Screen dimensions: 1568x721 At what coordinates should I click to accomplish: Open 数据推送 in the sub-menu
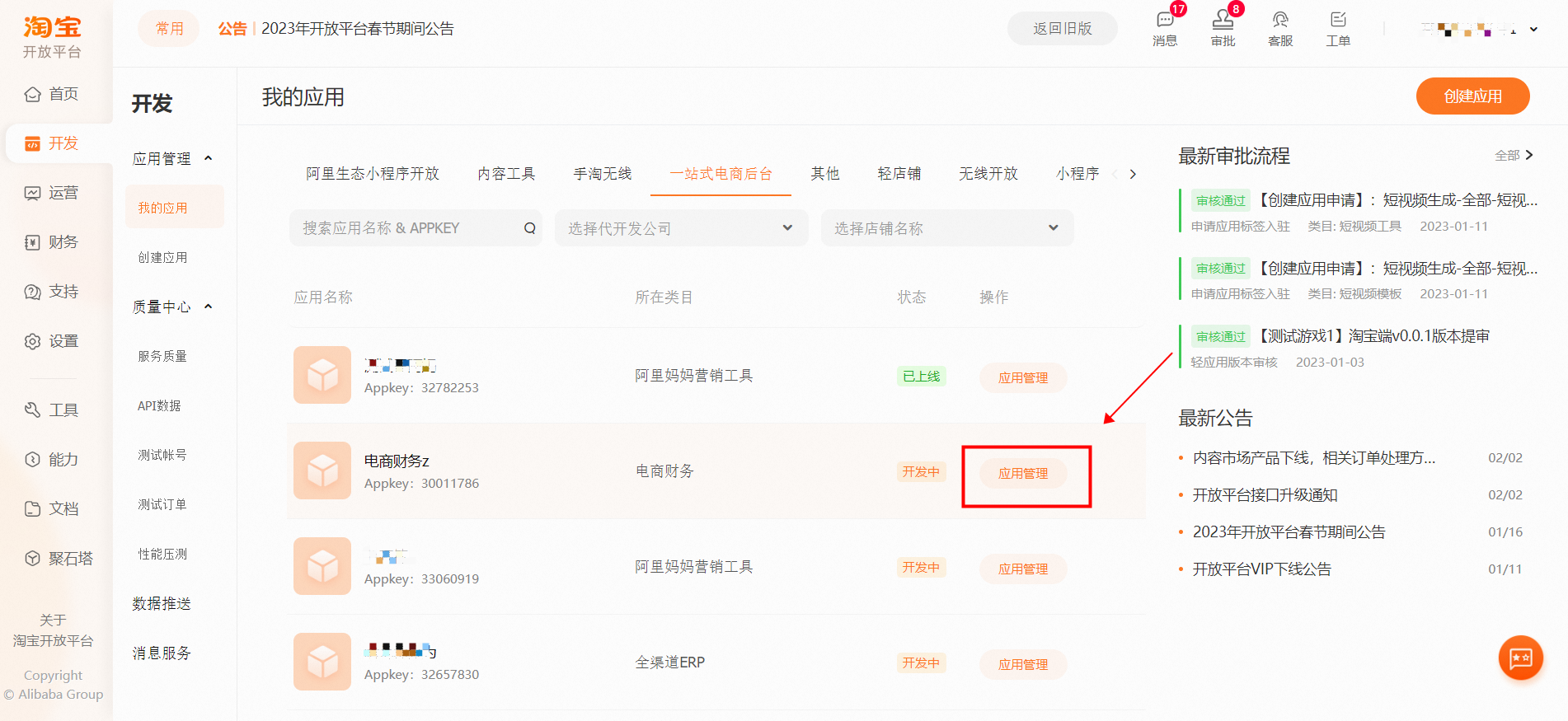point(162,604)
